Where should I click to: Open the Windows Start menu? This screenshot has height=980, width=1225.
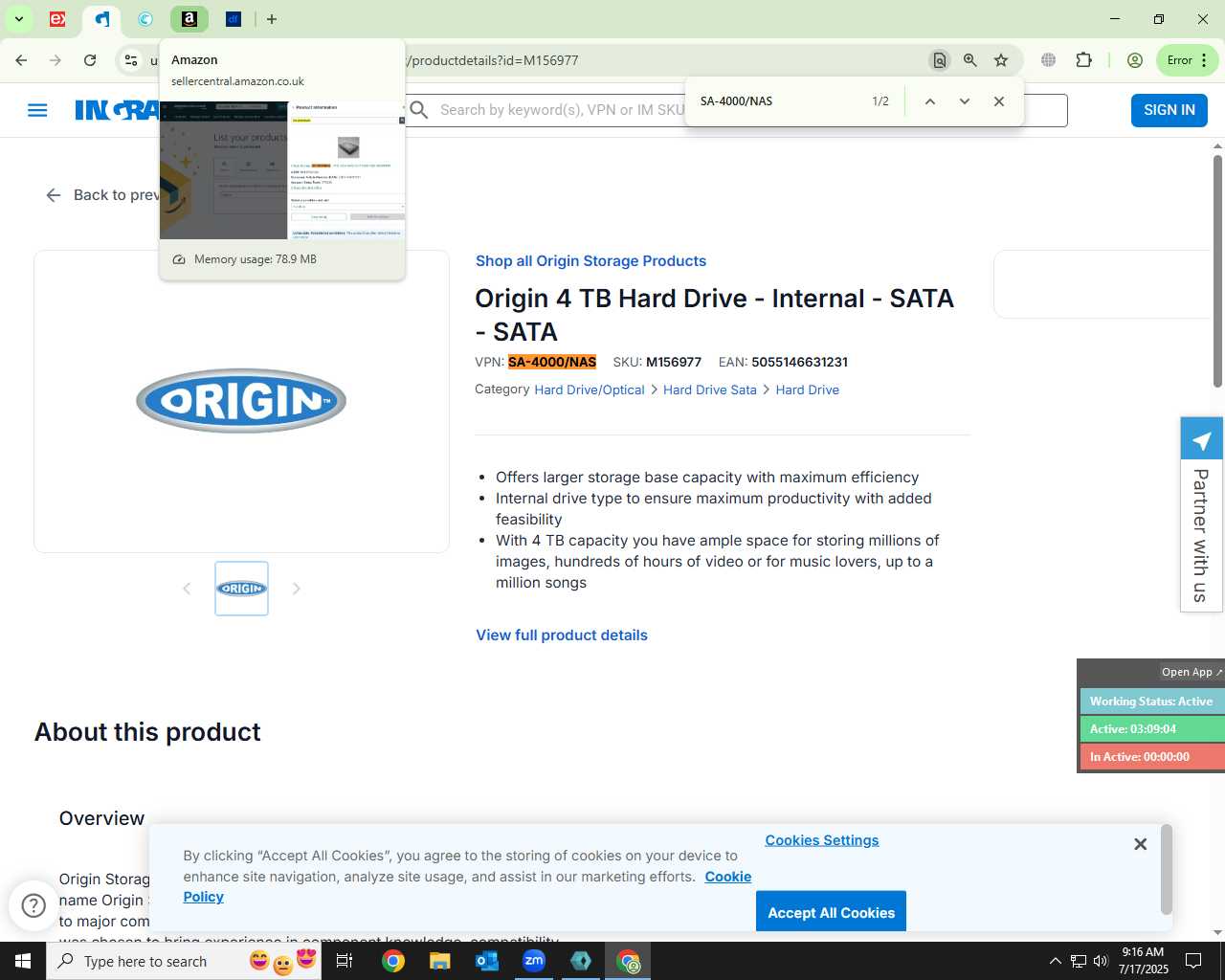click(x=23, y=961)
